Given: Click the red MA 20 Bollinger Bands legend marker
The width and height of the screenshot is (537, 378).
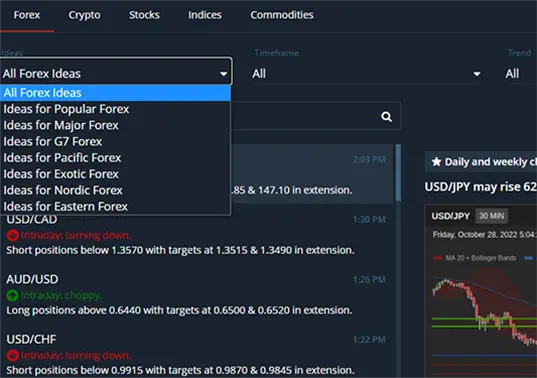Looking at the screenshot, I should point(437,258).
